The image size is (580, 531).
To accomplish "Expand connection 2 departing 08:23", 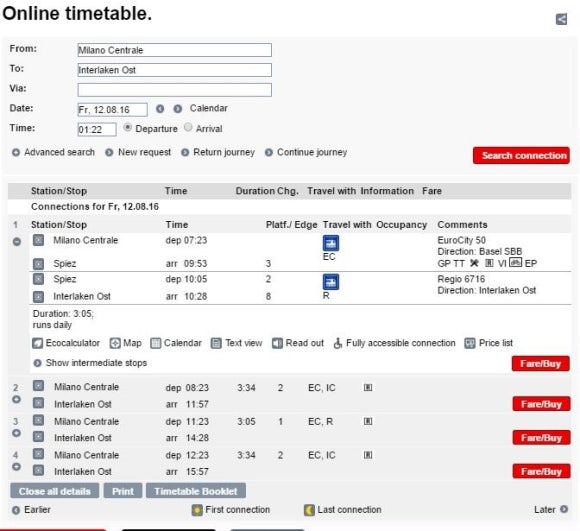I will pyautogui.click(x=16, y=399).
